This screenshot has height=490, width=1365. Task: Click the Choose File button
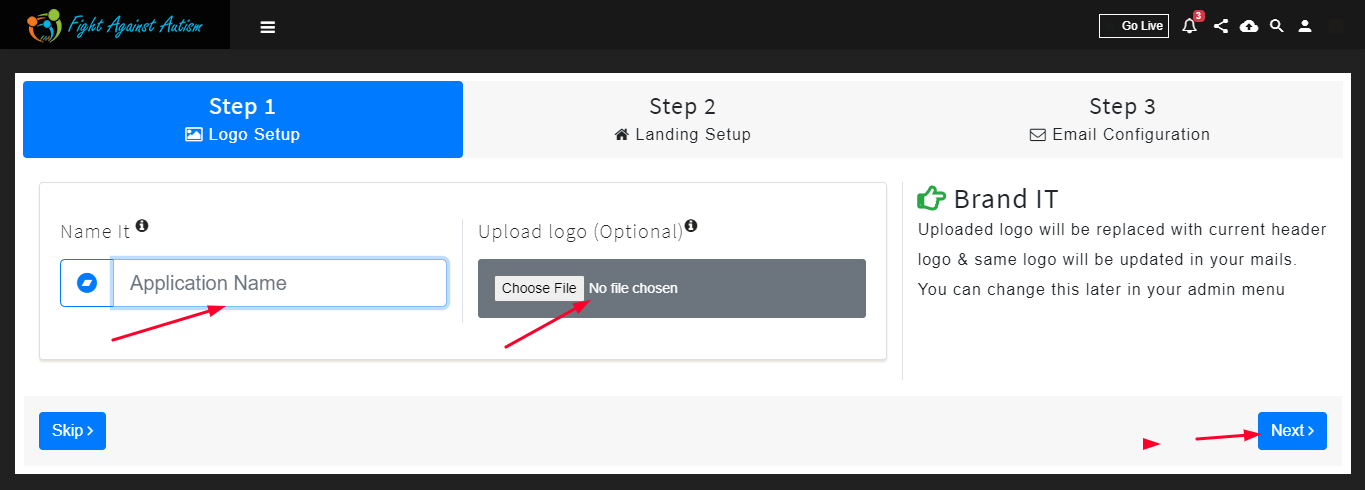[x=539, y=288]
